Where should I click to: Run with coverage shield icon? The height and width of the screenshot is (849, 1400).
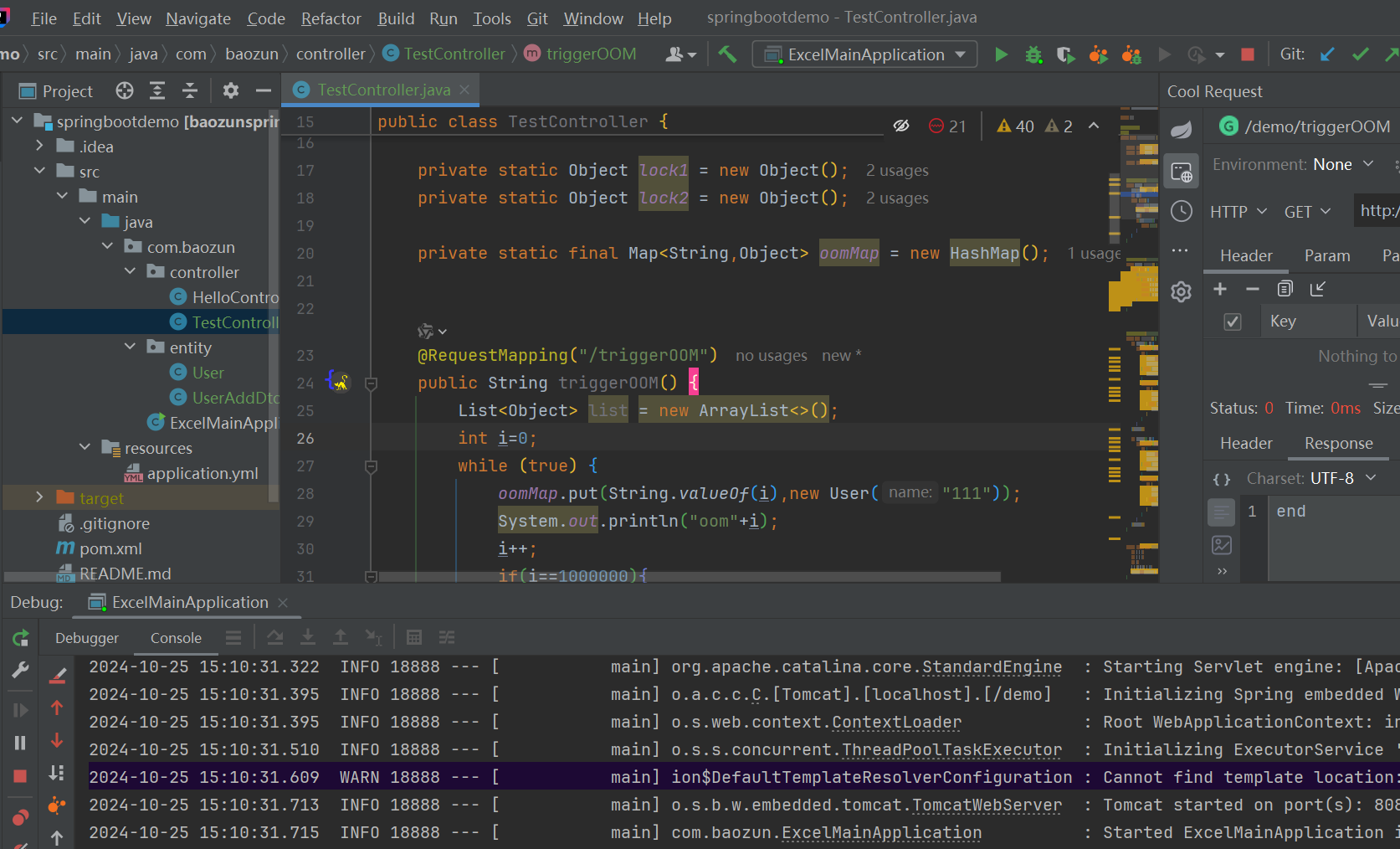pyautogui.click(x=1065, y=54)
